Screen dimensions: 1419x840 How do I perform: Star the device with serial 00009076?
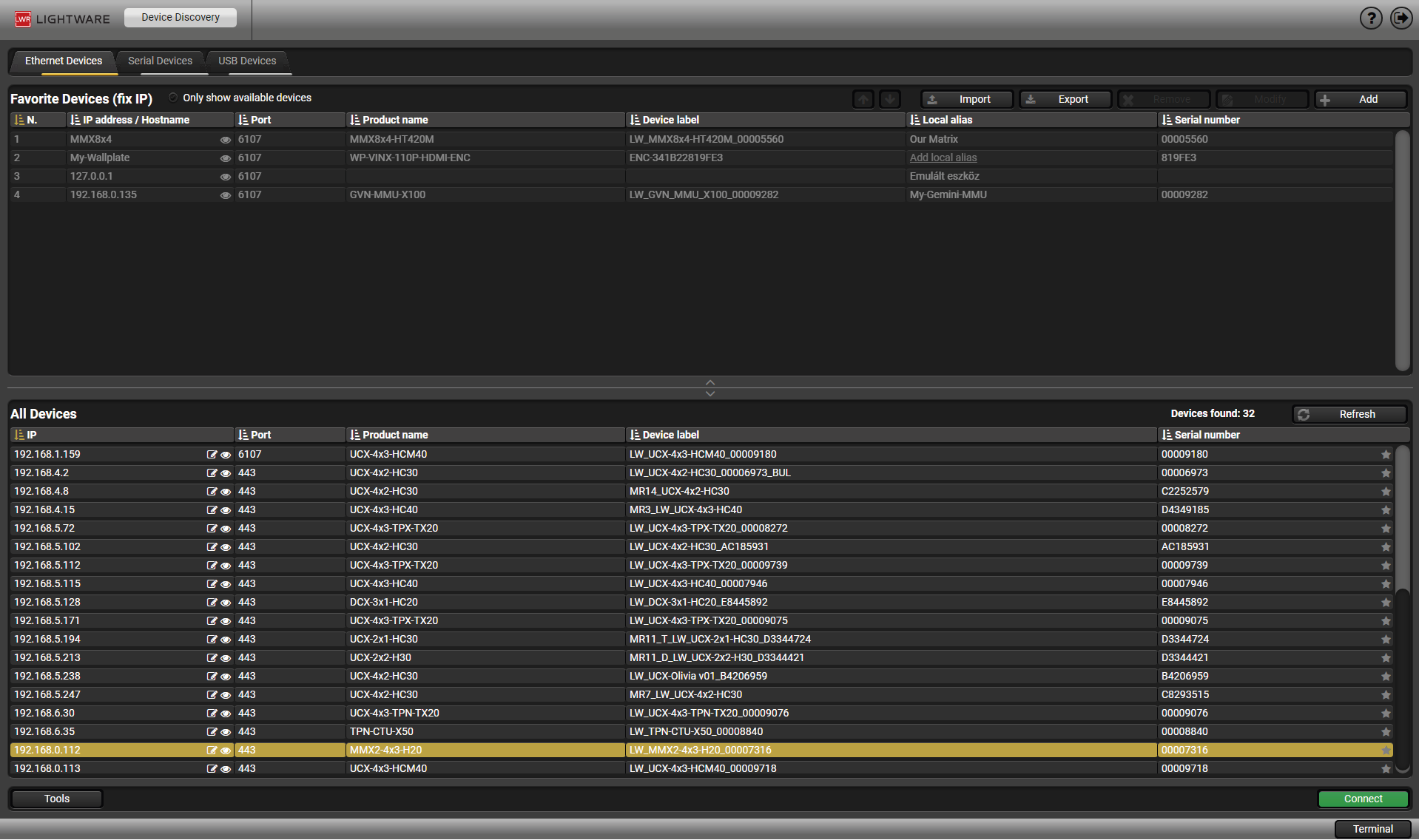1386,714
